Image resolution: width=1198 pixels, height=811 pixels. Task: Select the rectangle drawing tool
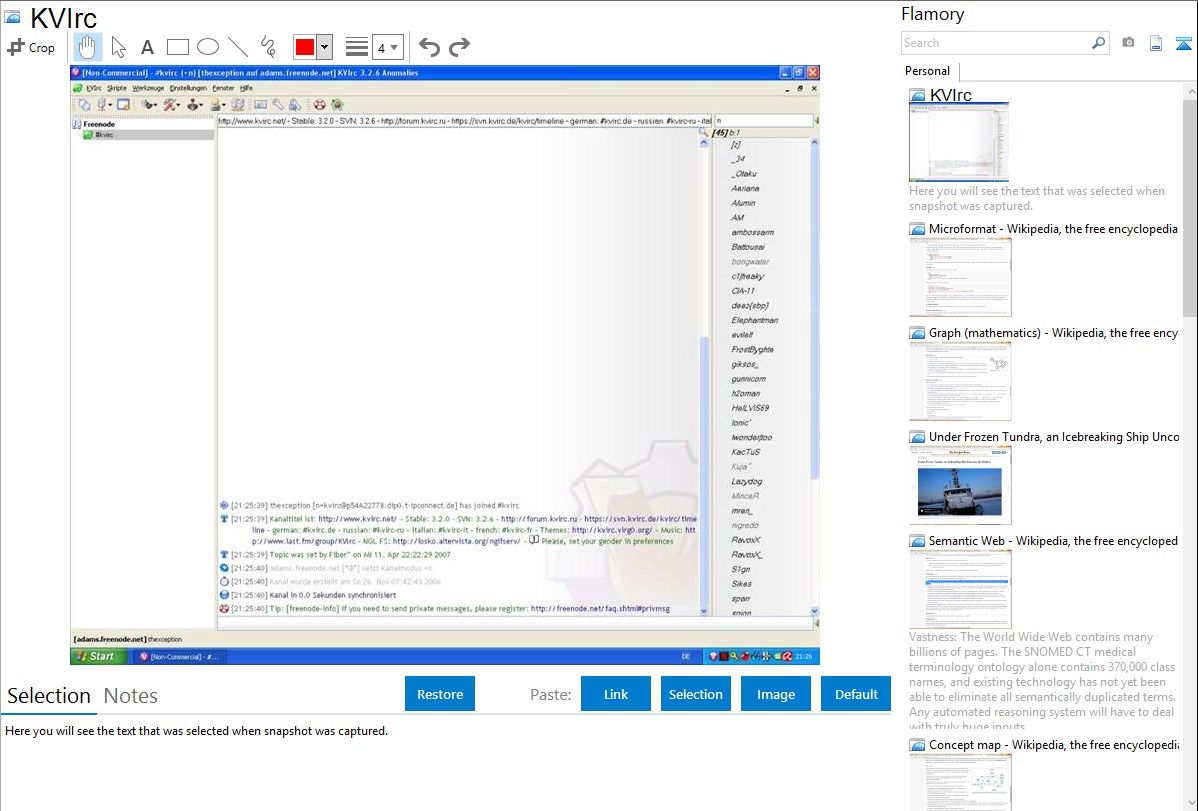(177, 47)
